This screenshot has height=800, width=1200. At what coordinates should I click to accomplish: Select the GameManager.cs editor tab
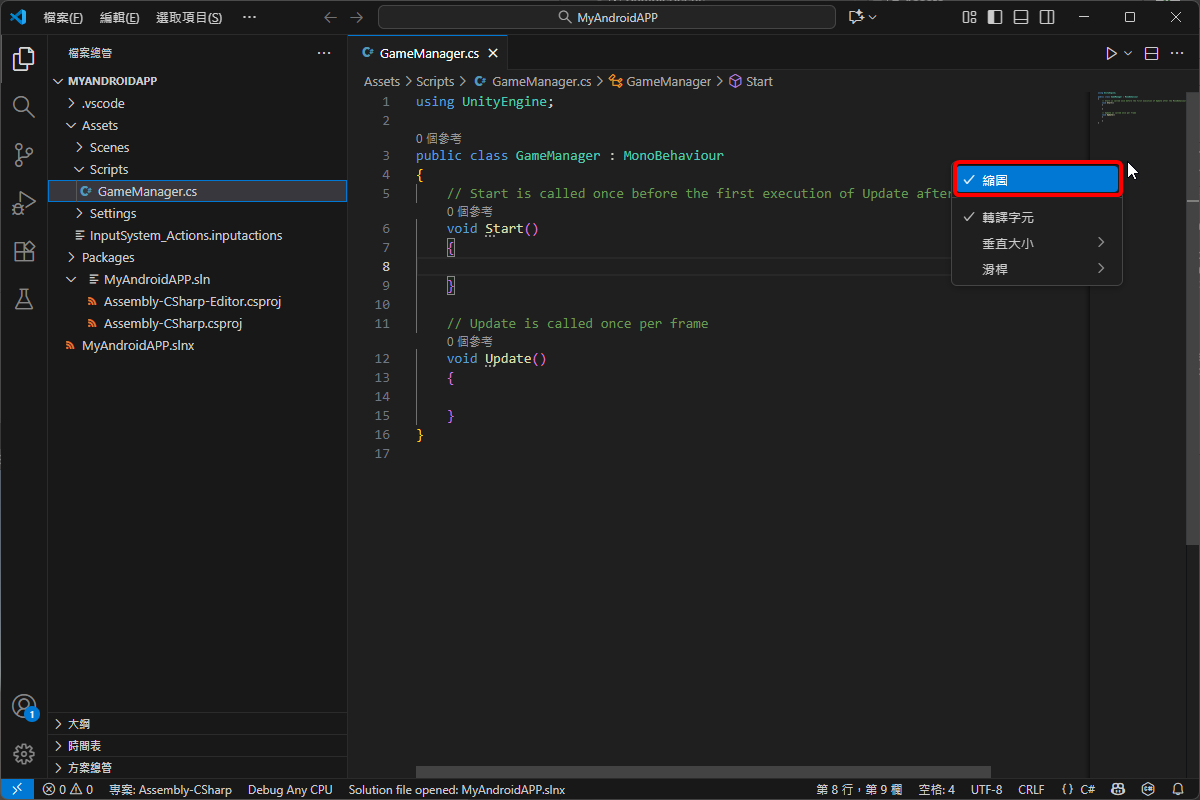click(x=429, y=54)
